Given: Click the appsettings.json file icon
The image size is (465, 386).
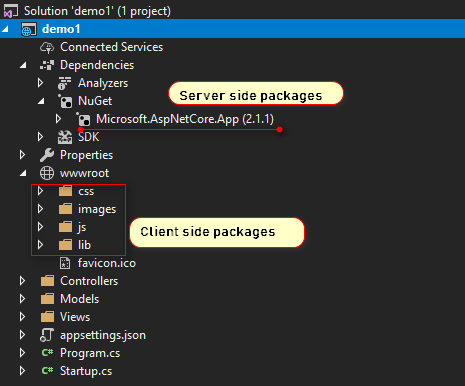Looking at the screenshot, I should (x=47, y=335).
